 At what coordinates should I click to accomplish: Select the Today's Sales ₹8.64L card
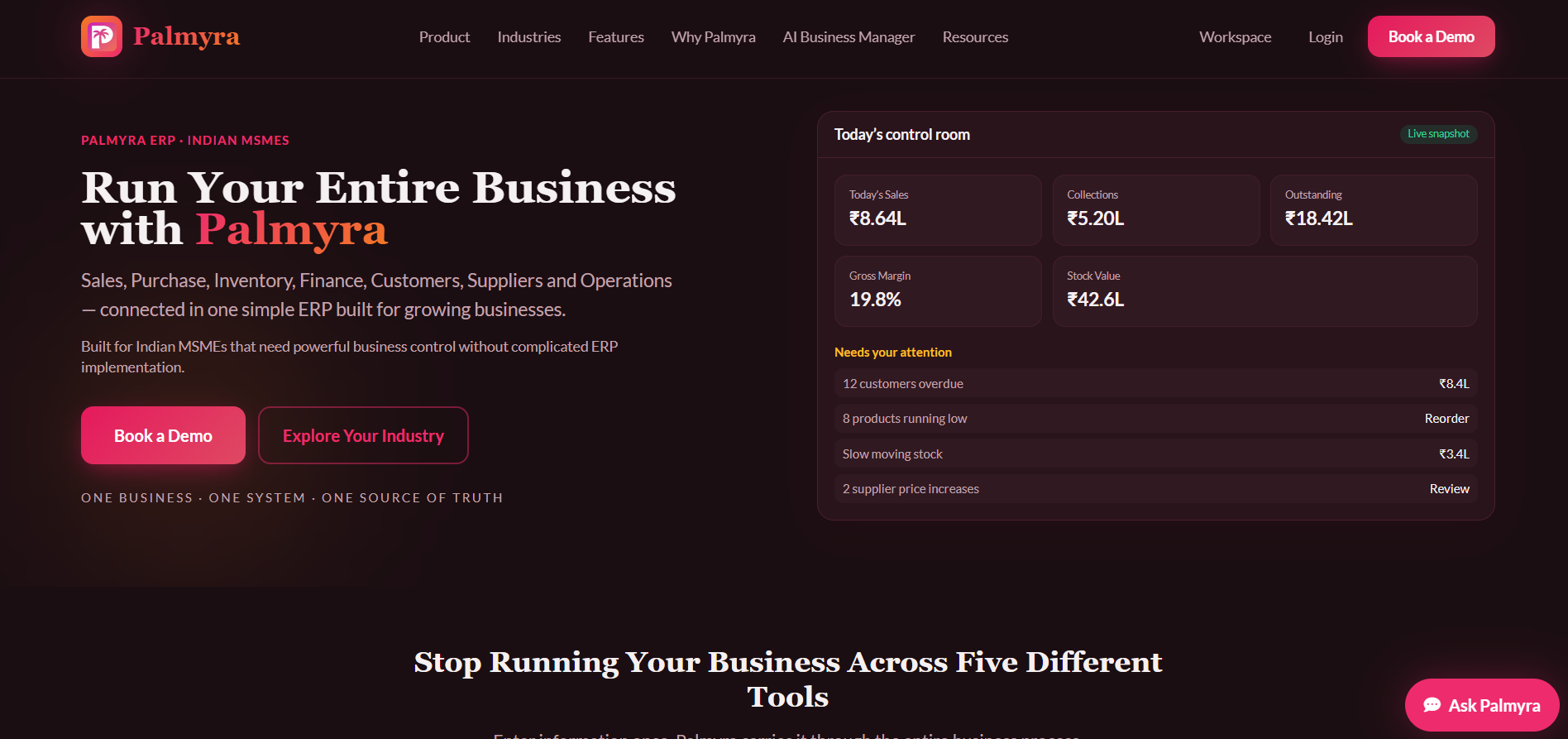pyautogui.click(x=938, y=209)
